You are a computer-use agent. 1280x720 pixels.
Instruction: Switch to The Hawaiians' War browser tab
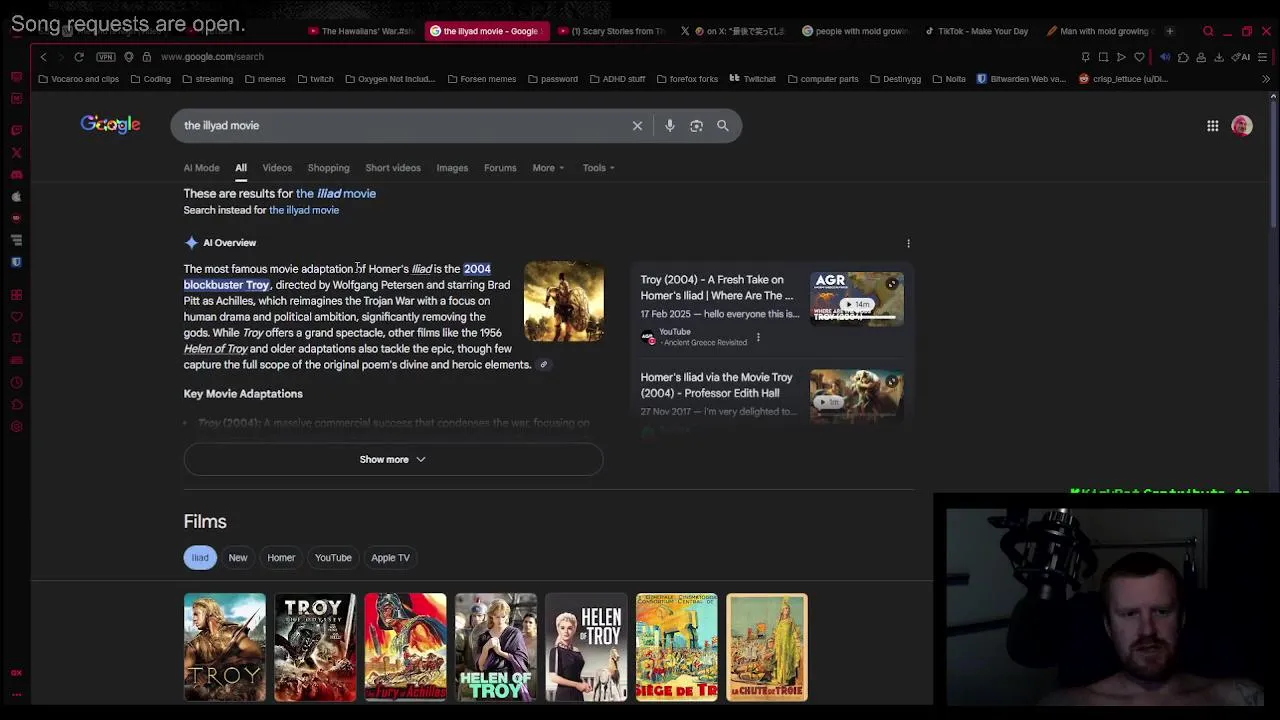[x=360, y=31]
